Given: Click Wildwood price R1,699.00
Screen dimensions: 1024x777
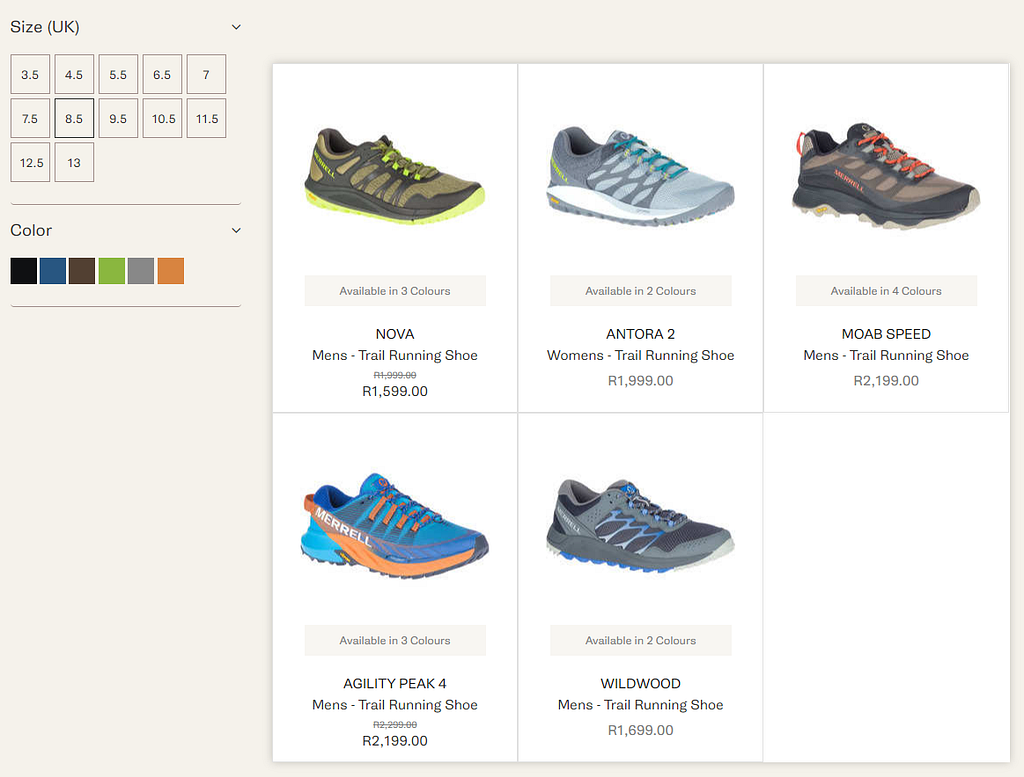Looking at the screenshot, I should (x=640, y=730).
